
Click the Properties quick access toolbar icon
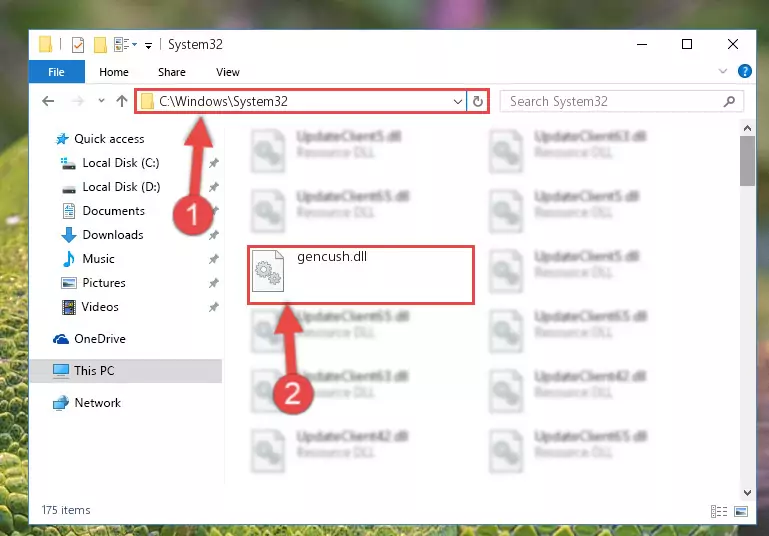[x=77, y=45]
